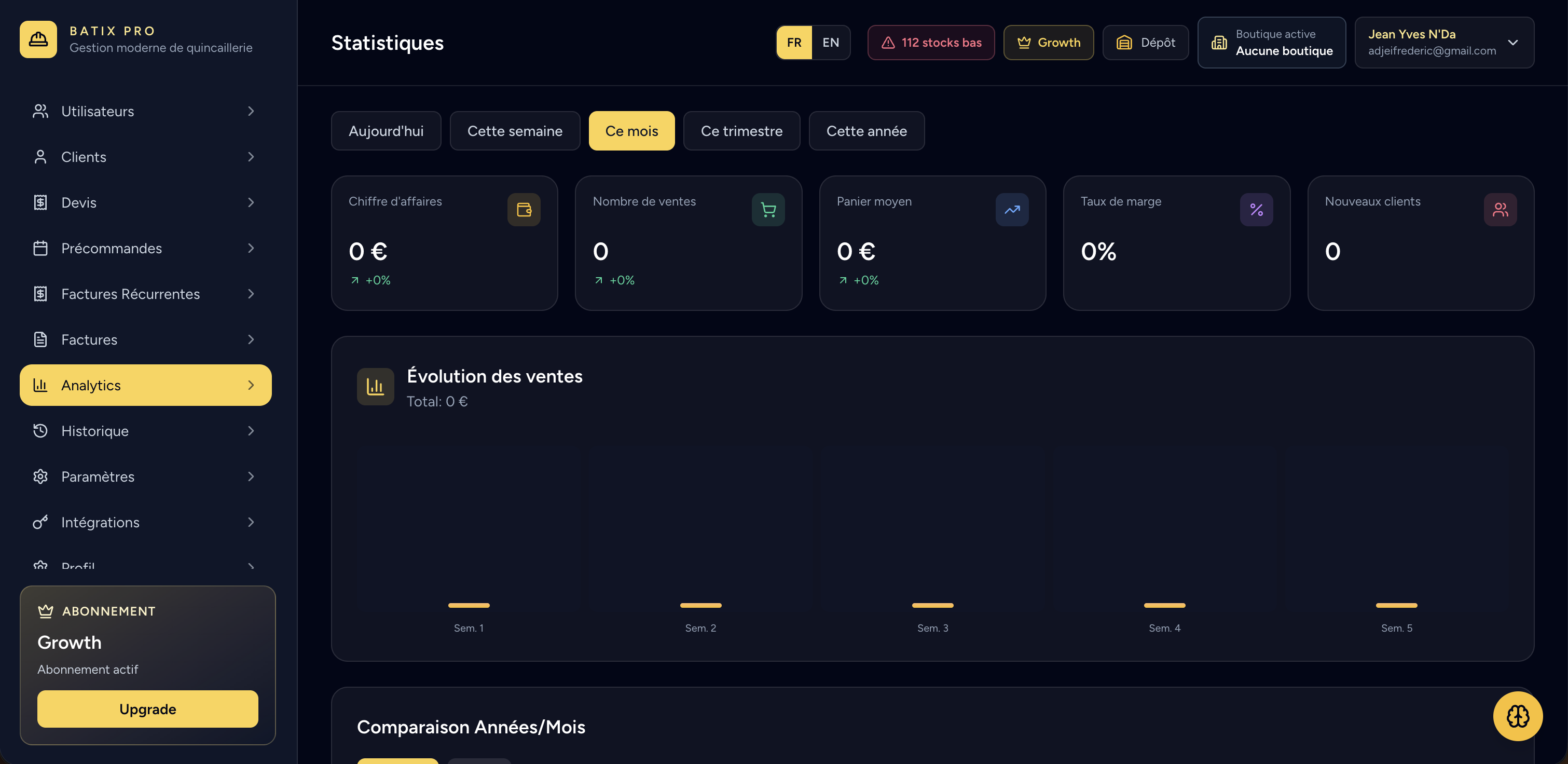Viewport: 1568px width, 764px height.
Task: Open the Boutique active selector
Action: pyautogui.click(x=1272, y=43)
